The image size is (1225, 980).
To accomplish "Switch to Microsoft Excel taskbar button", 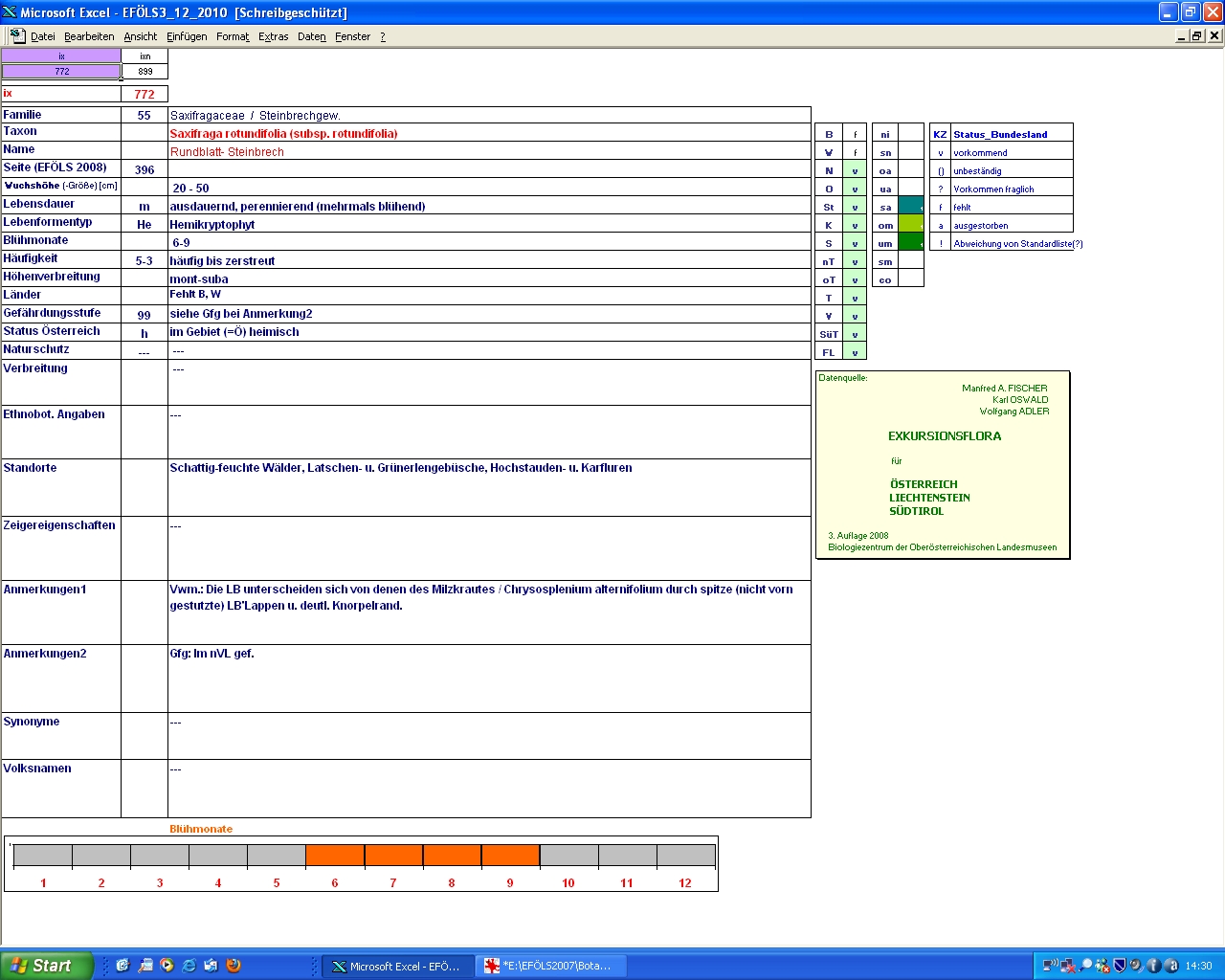I will pos(396,966).
